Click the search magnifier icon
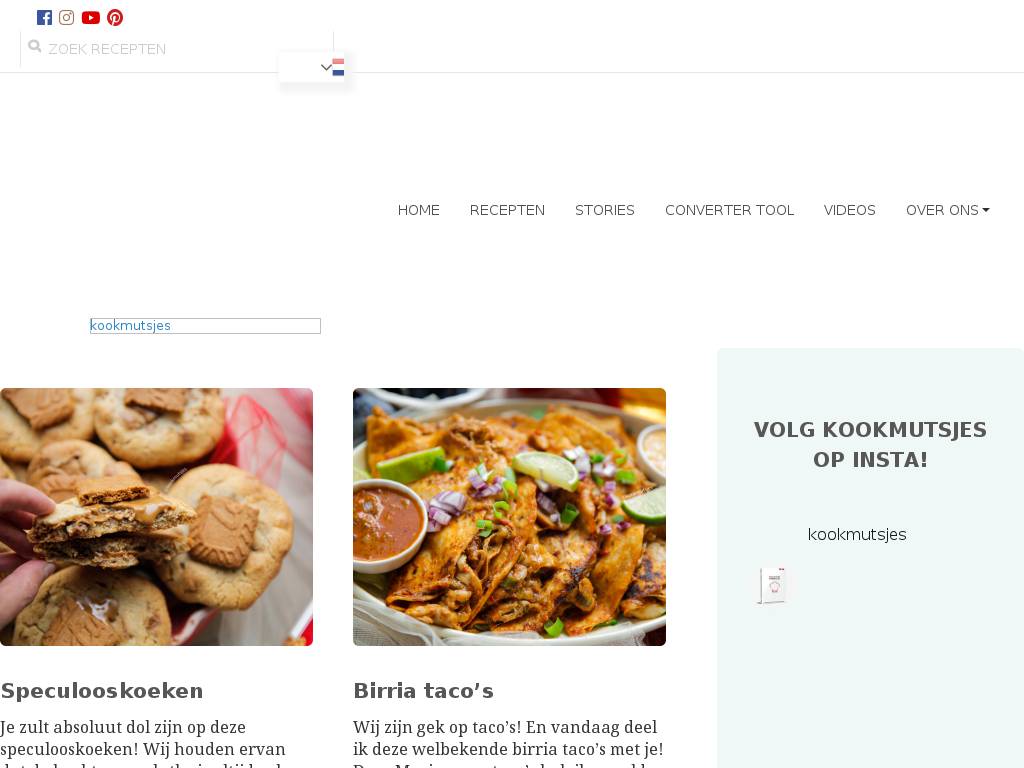The image size is (1024, 768). pyautogui.click(x=35, y=46)
